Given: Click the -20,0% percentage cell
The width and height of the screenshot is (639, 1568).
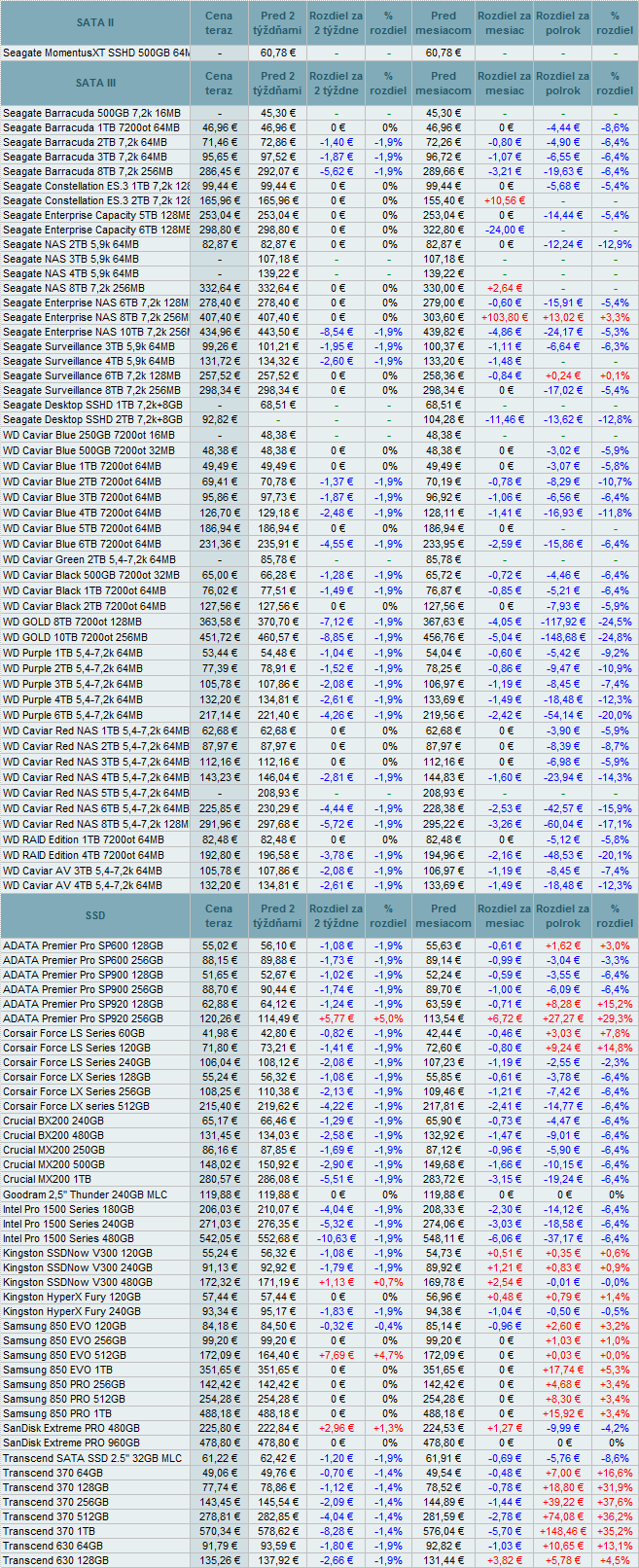Looking at the screenshot, I should [615, 715].
